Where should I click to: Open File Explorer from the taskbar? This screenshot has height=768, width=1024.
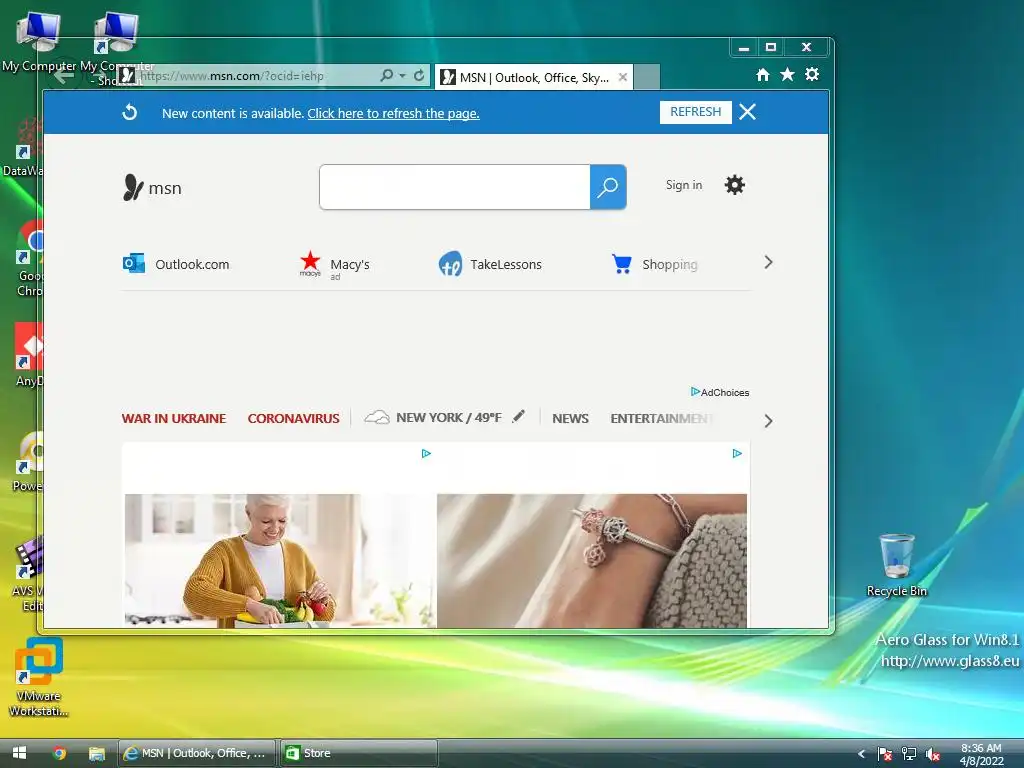[97, 754]
